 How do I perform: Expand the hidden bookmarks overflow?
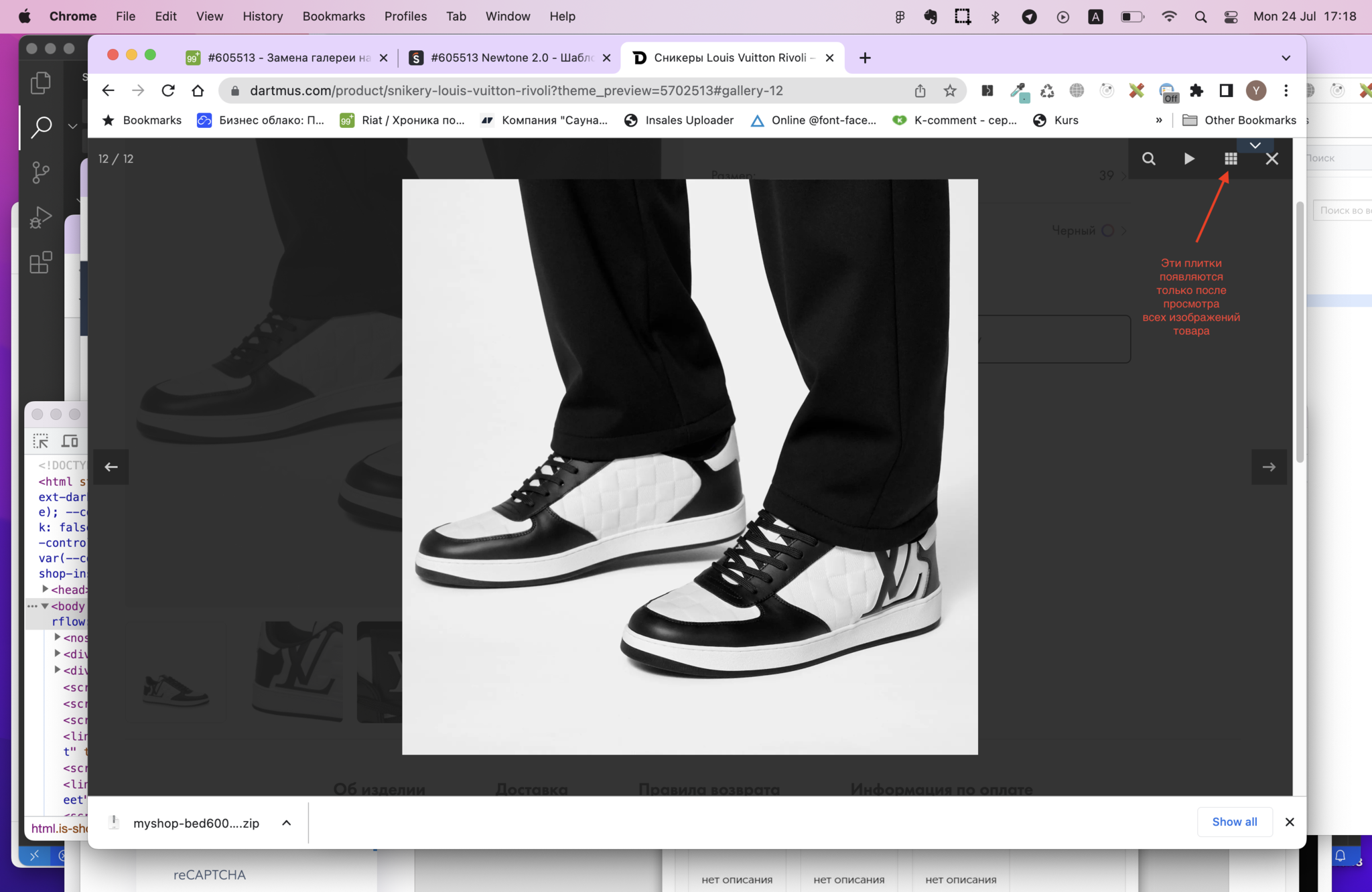click(x=1159, y=120)
